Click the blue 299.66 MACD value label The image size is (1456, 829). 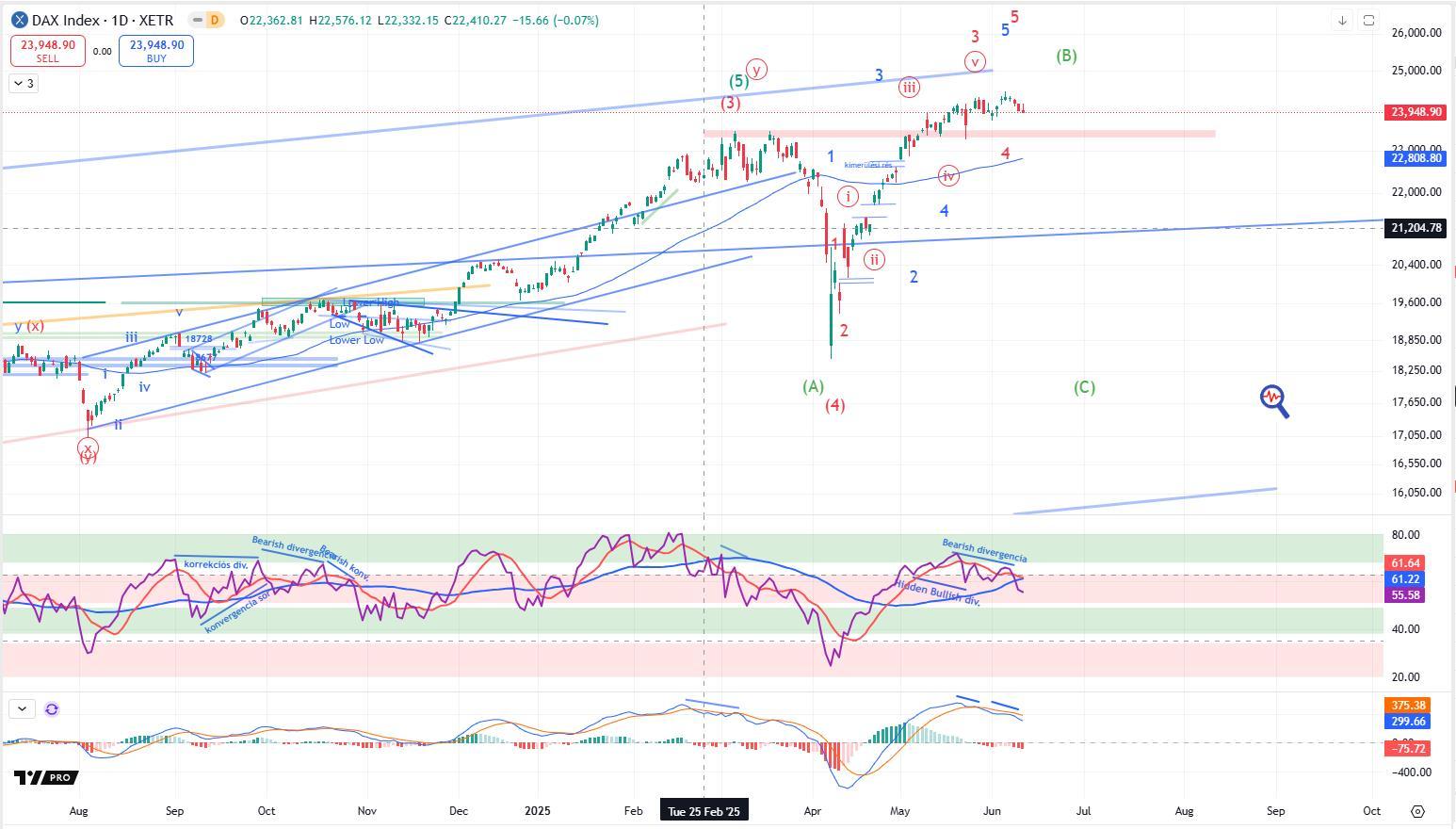[1408, 722]
